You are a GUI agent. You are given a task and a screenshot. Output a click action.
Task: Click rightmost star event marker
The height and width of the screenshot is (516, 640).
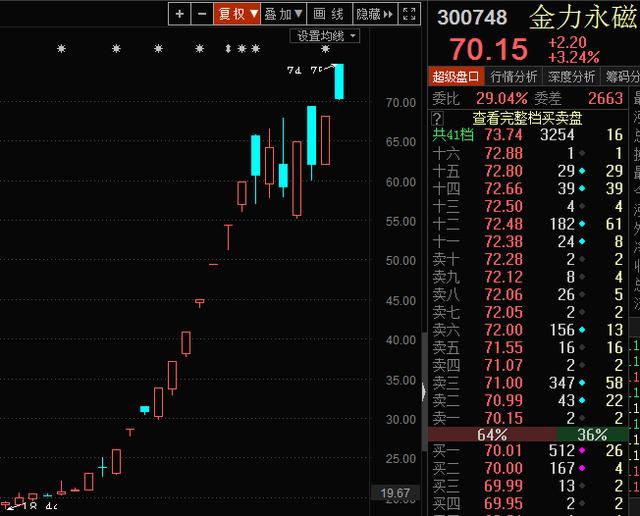pyautogui.click(x=325, y=49)
